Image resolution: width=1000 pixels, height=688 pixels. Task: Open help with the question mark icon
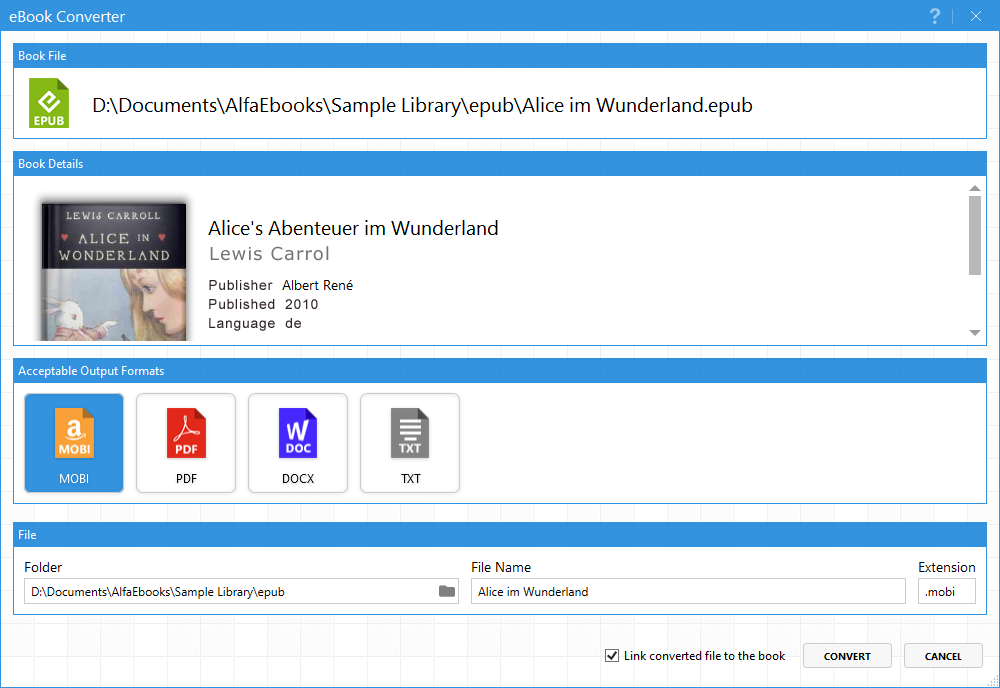click(935, 16)
